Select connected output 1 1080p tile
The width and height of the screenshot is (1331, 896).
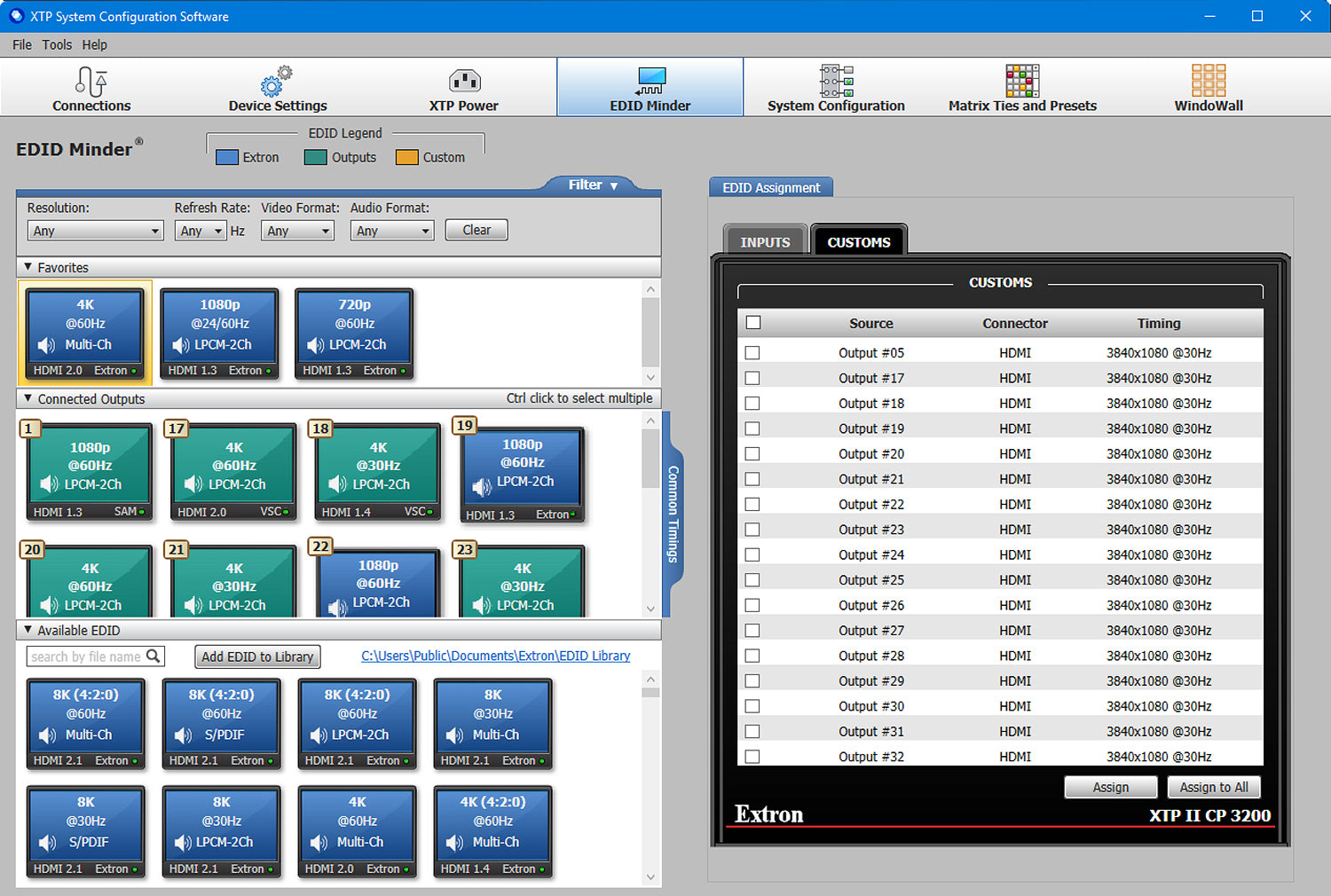tap(89, 472)
